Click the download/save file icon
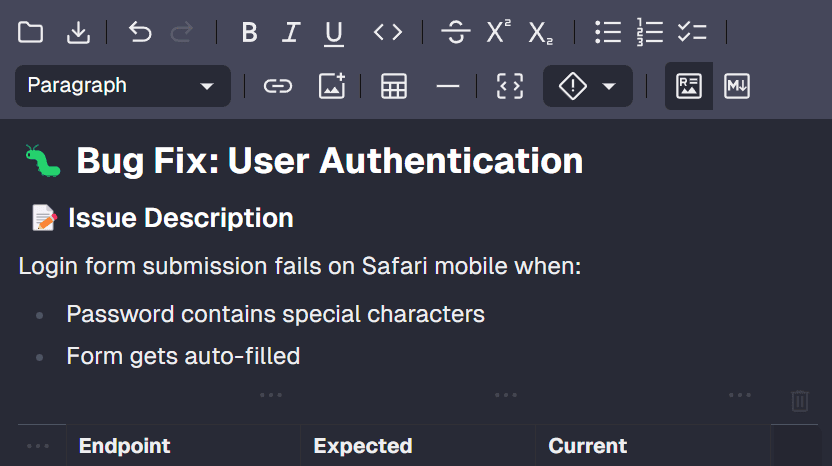 click(78, 33)
